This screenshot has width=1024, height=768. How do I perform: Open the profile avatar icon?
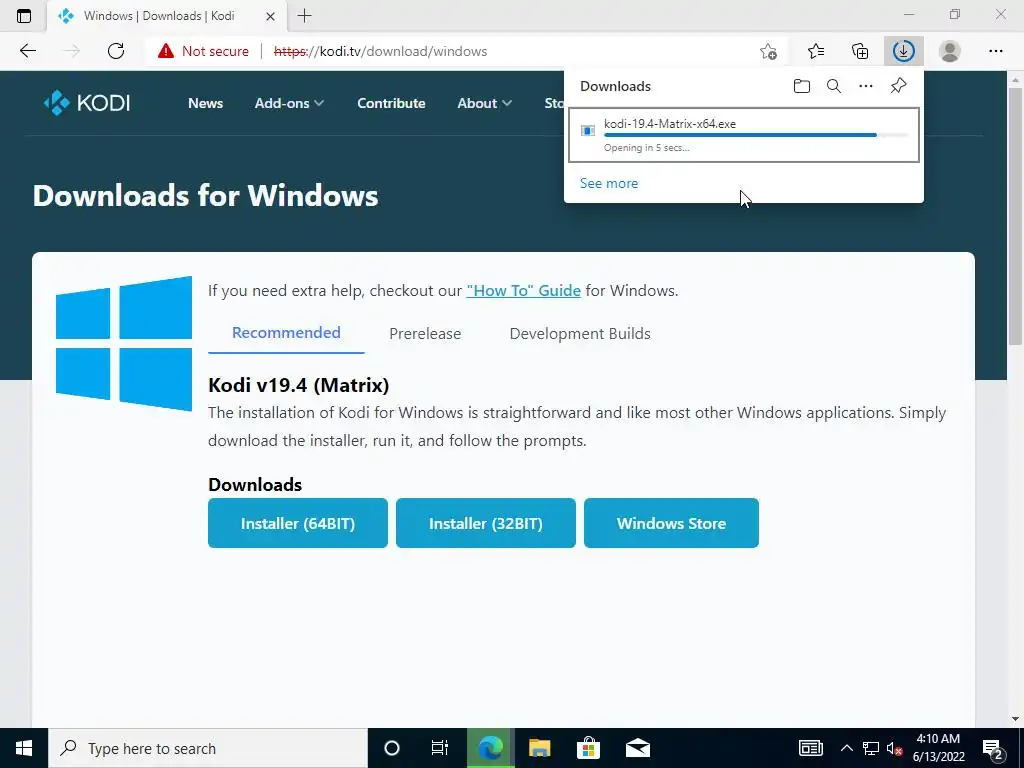(950, 51)
